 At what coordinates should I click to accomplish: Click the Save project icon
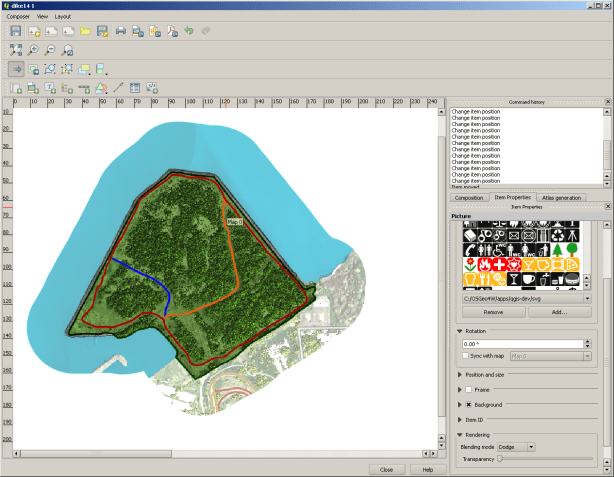point(16,32)
